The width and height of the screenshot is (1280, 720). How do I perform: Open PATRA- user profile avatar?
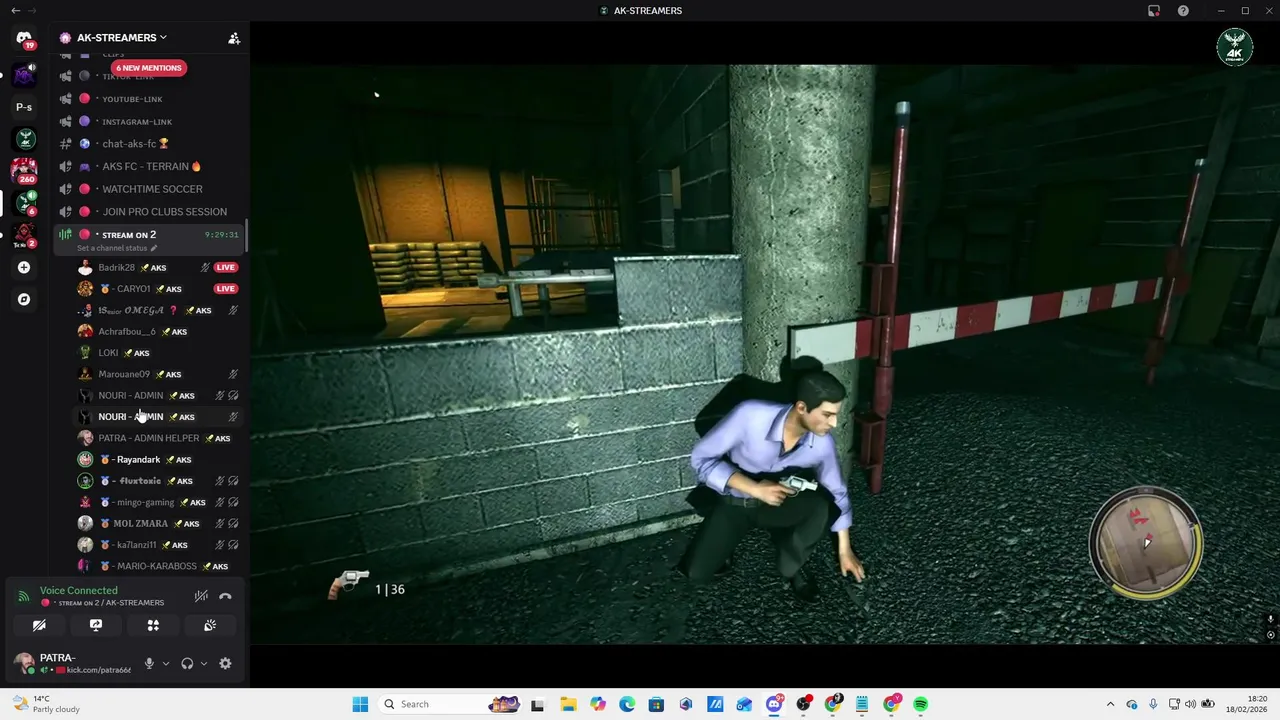(23, 663)
